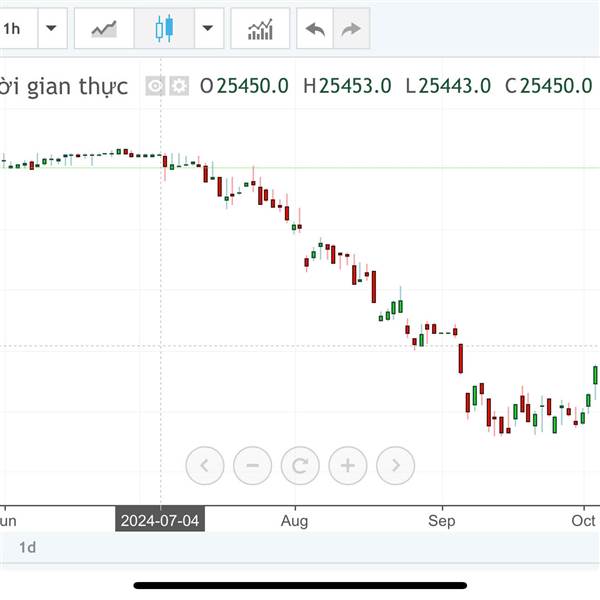Click the H 25453.0 high value
Image resolution: width=600 pixels, height=600 pixels.
pos(347,86)
